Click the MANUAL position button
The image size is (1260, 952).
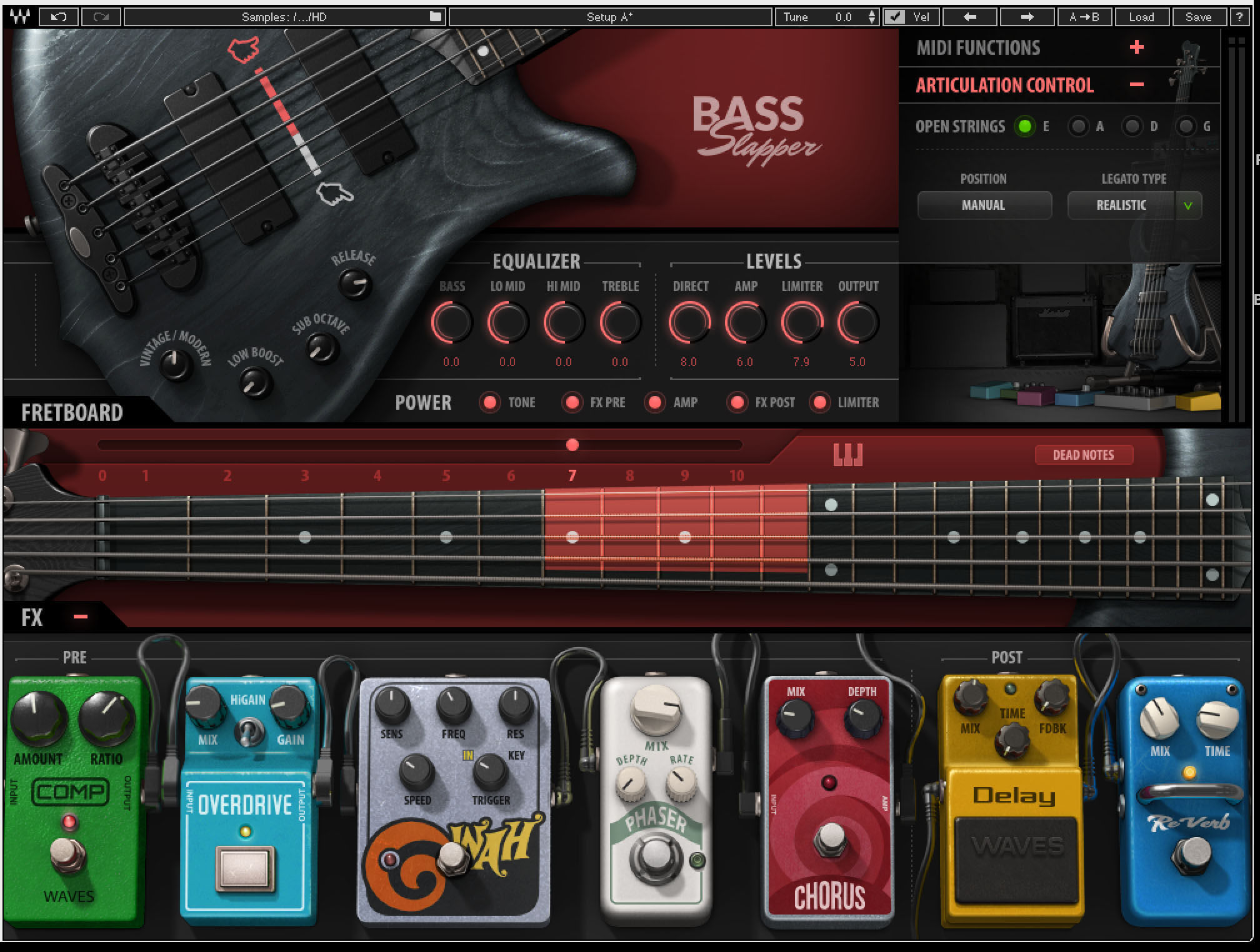point(984,206)
